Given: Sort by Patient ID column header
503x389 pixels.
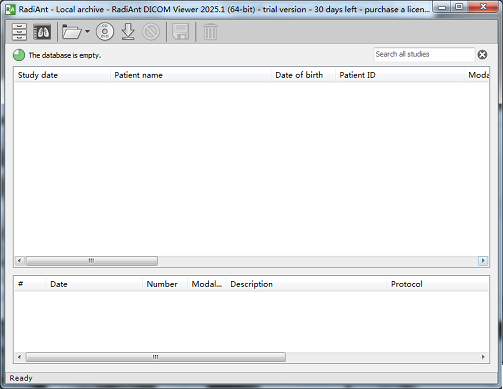Looking at the screenshot, I should (399, 75).
